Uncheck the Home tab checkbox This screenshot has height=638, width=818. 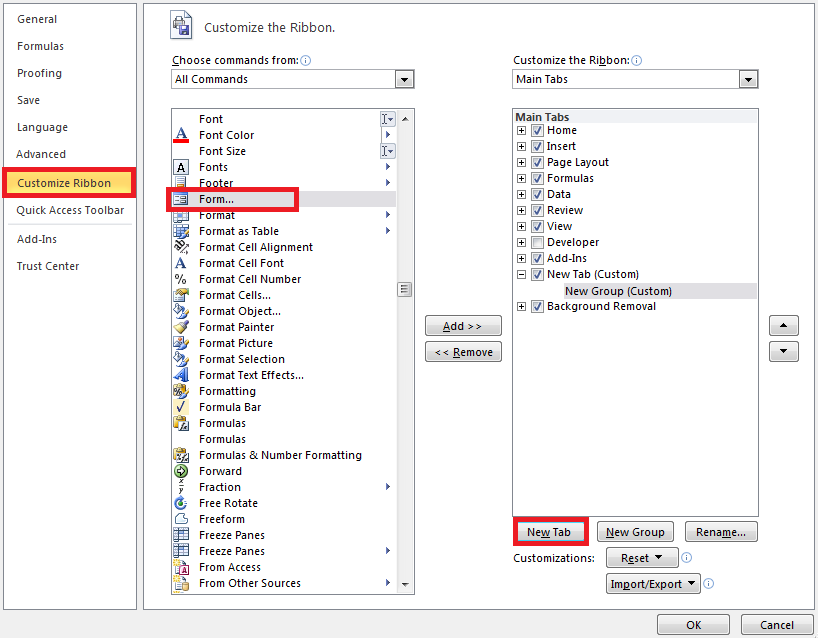[x=537, y=130]
